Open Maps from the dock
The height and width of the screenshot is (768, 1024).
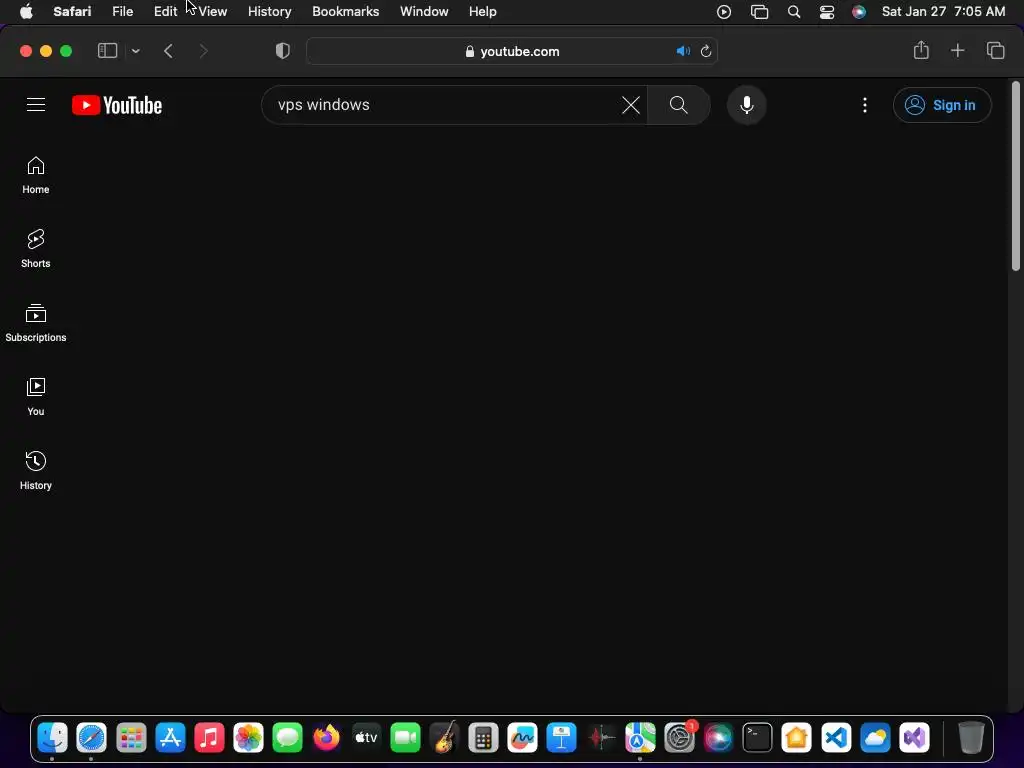point(640,738)
